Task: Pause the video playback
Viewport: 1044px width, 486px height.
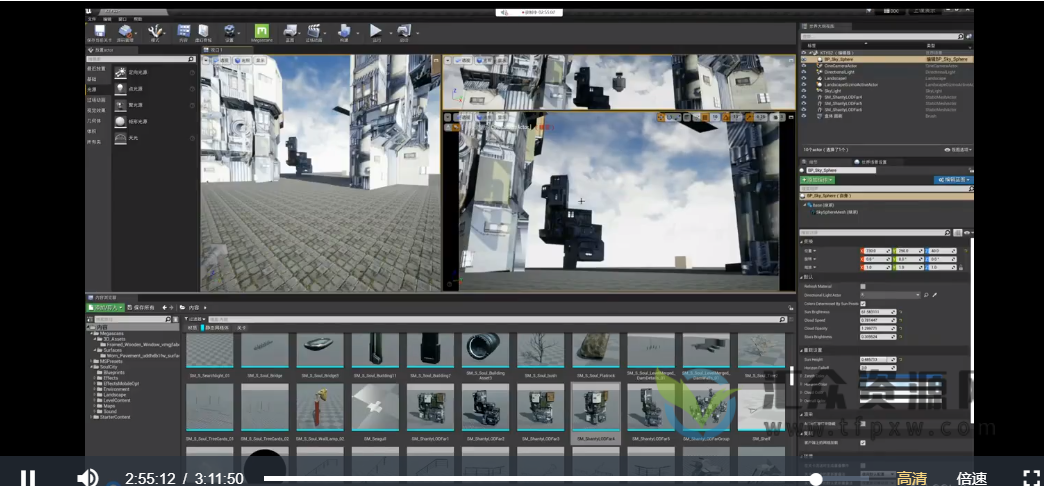Action: [x=29, y=478]
